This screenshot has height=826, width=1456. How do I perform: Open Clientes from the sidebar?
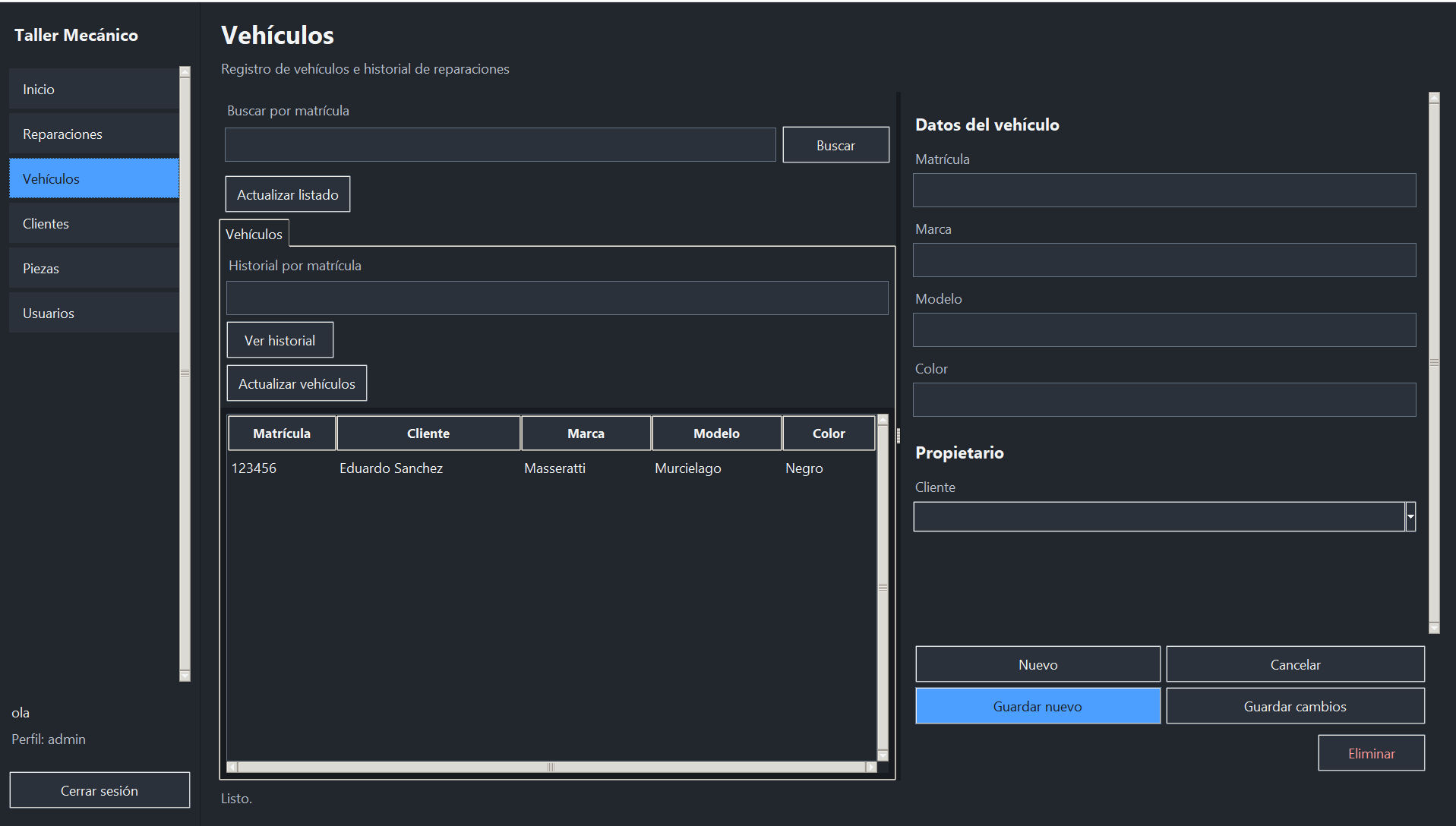point(94,224)
